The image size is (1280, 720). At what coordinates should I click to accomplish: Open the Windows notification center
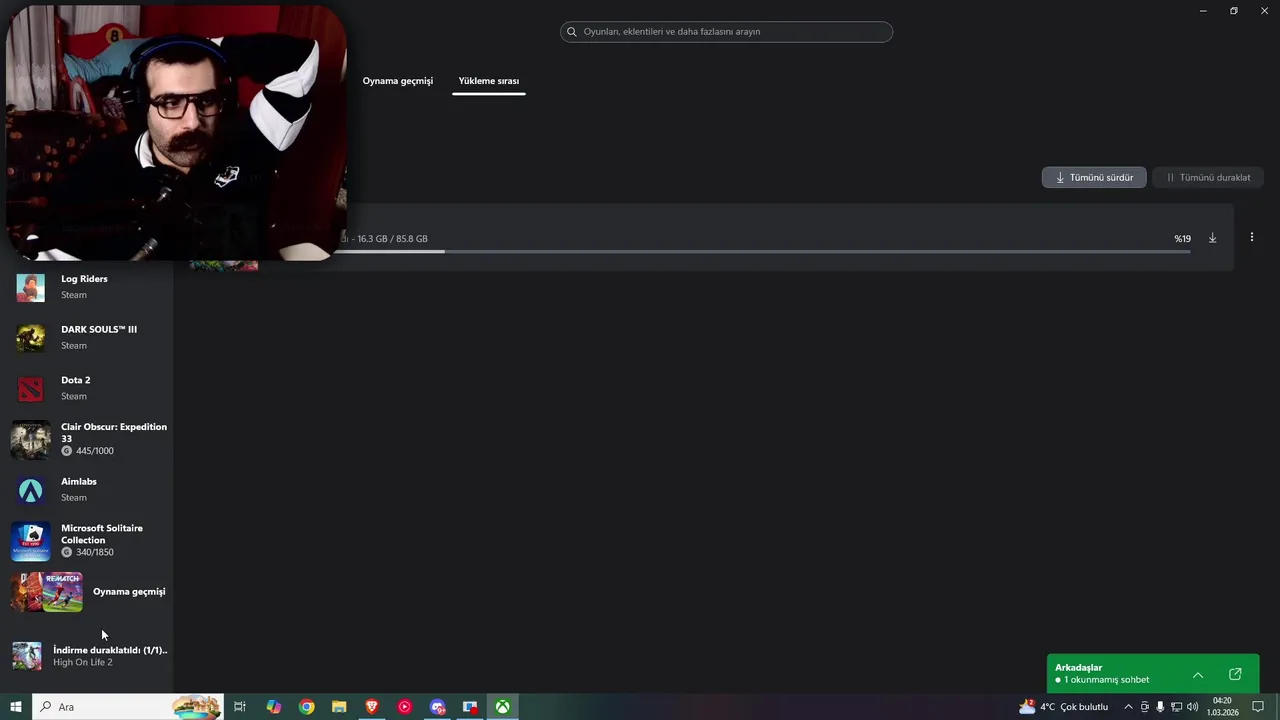tap(1258, 707)
